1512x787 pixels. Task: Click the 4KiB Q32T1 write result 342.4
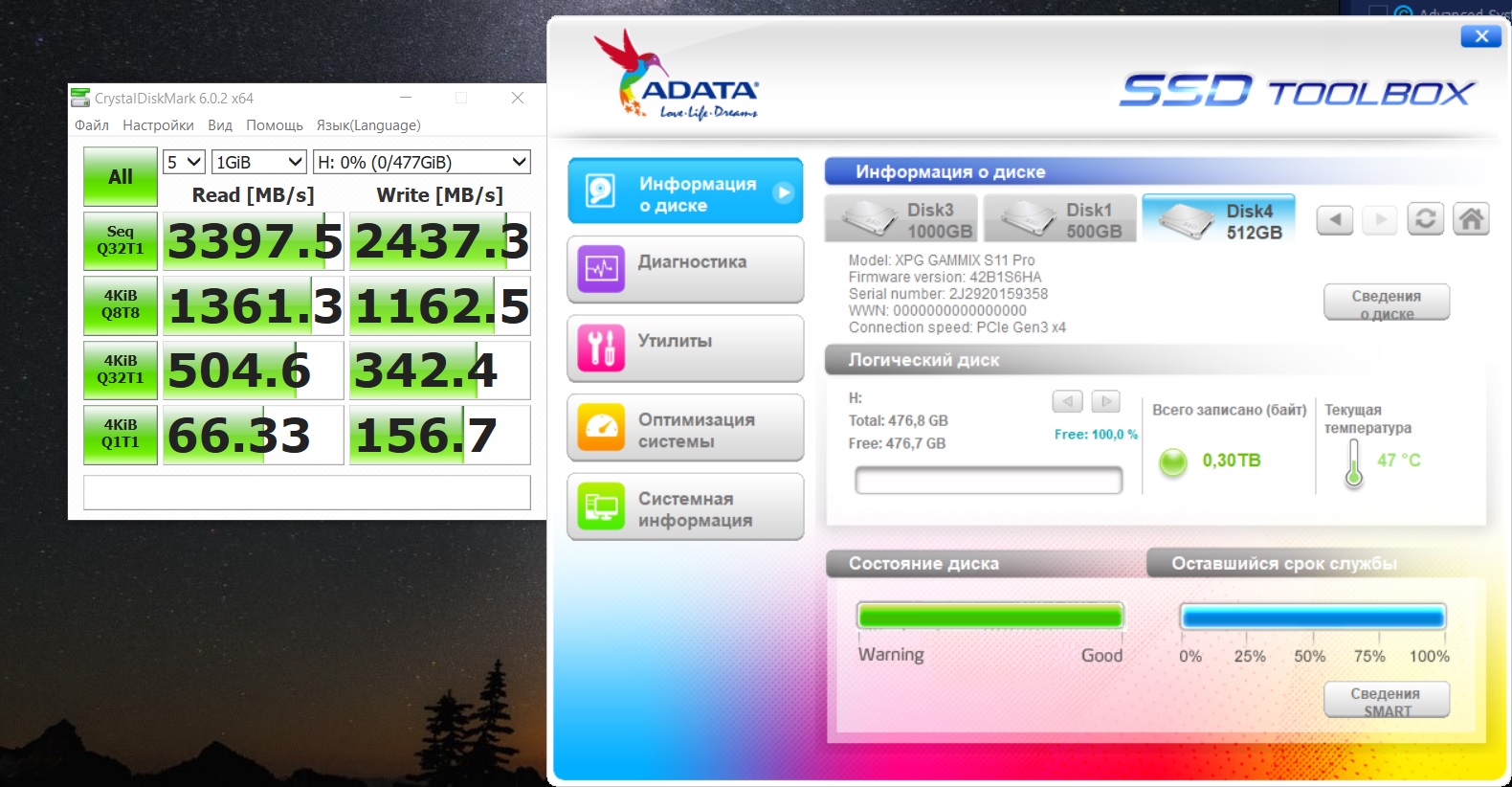pyautogui.click(x=440, y=371)
